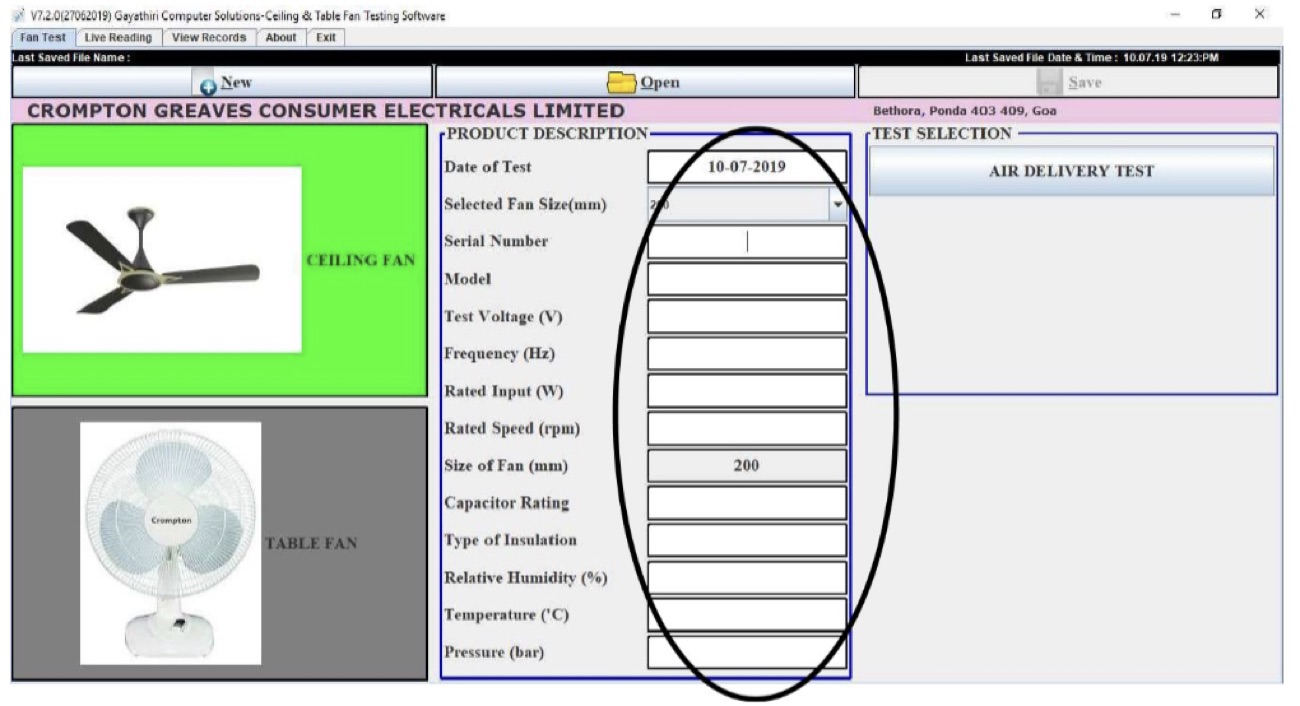1300x706 pixels.
Task: Click the Crompton Greaves company title
Action: [x=326, y=111]
